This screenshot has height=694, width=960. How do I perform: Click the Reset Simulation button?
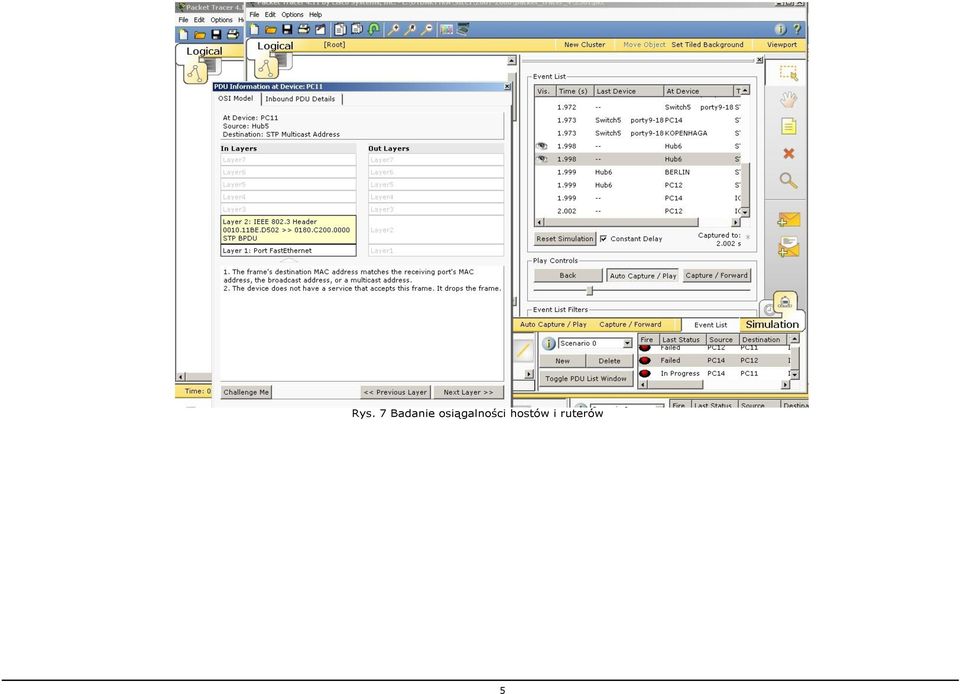click(565, 239)
